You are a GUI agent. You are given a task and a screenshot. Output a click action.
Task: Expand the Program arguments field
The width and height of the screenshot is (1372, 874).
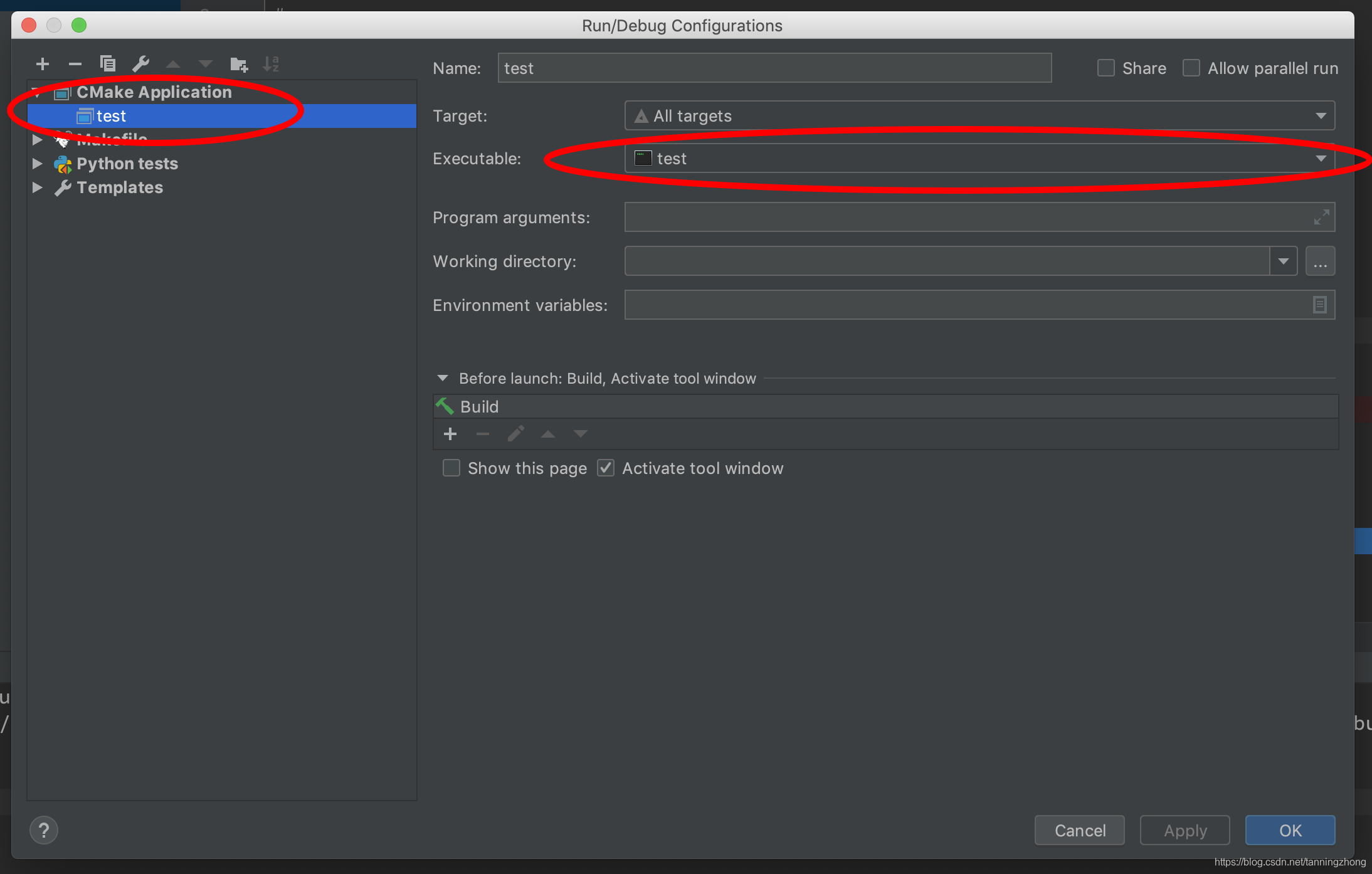pos(1321,218)
